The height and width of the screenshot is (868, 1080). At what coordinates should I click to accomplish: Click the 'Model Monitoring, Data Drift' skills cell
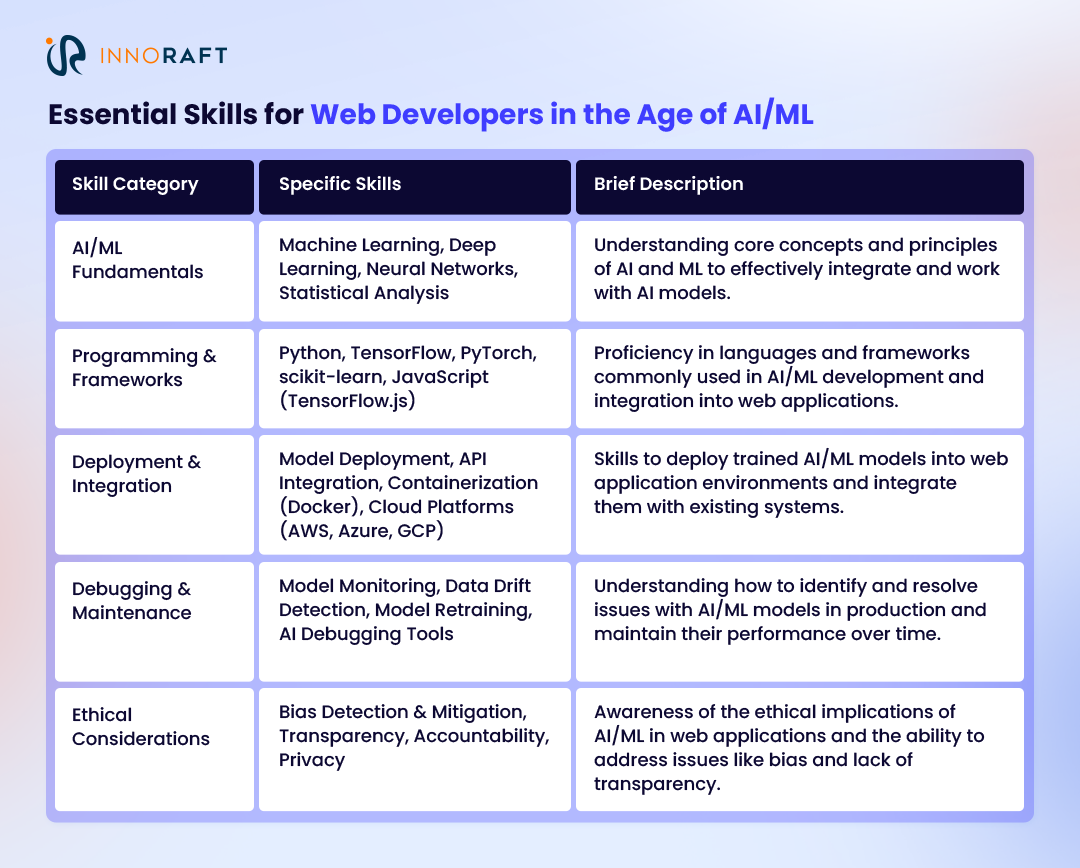[415, 621]
